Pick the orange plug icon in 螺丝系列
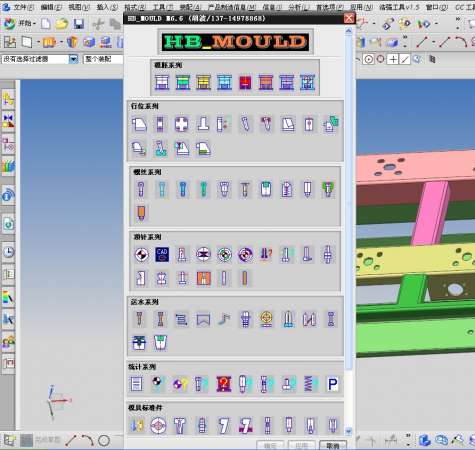Image resolution: width=475 pixels, height=450 pixels. [x=141, y=213]
